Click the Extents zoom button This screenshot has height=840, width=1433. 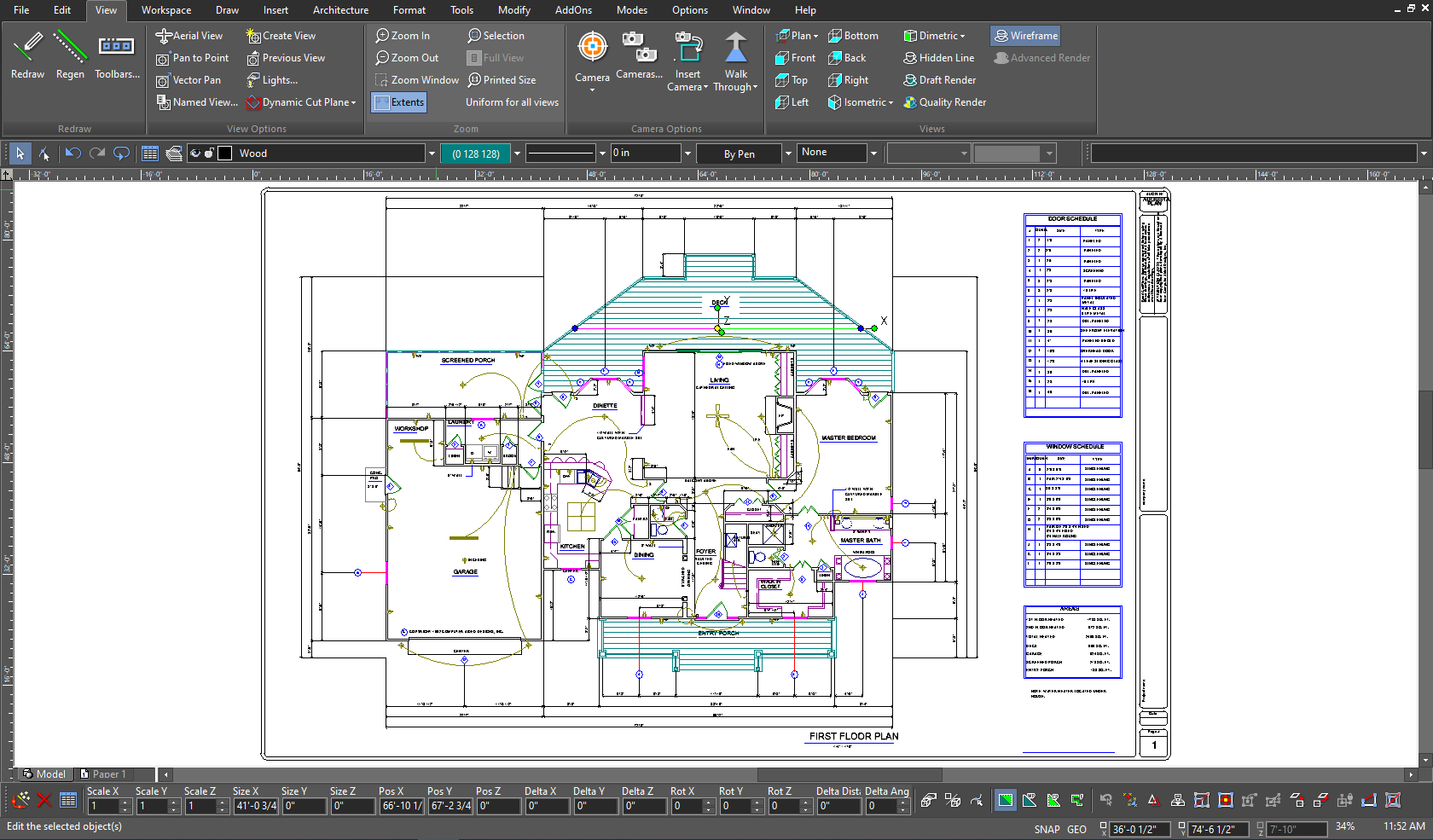[x=399, y=102]
